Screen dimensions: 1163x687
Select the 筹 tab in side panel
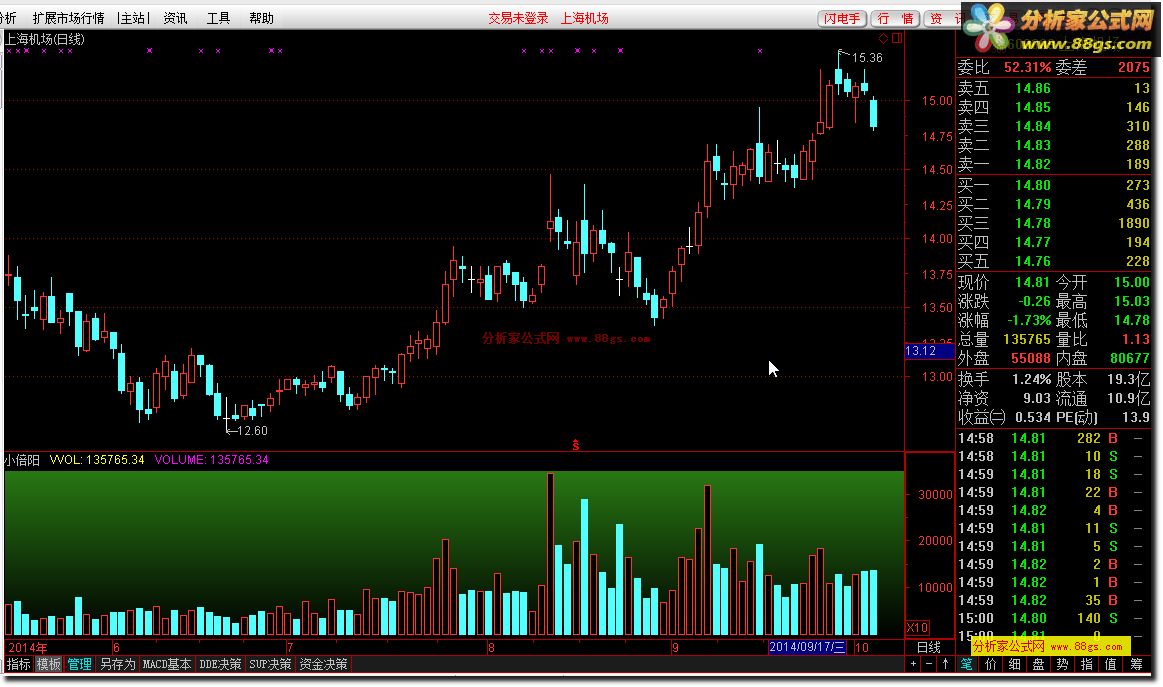point(1136,664)
